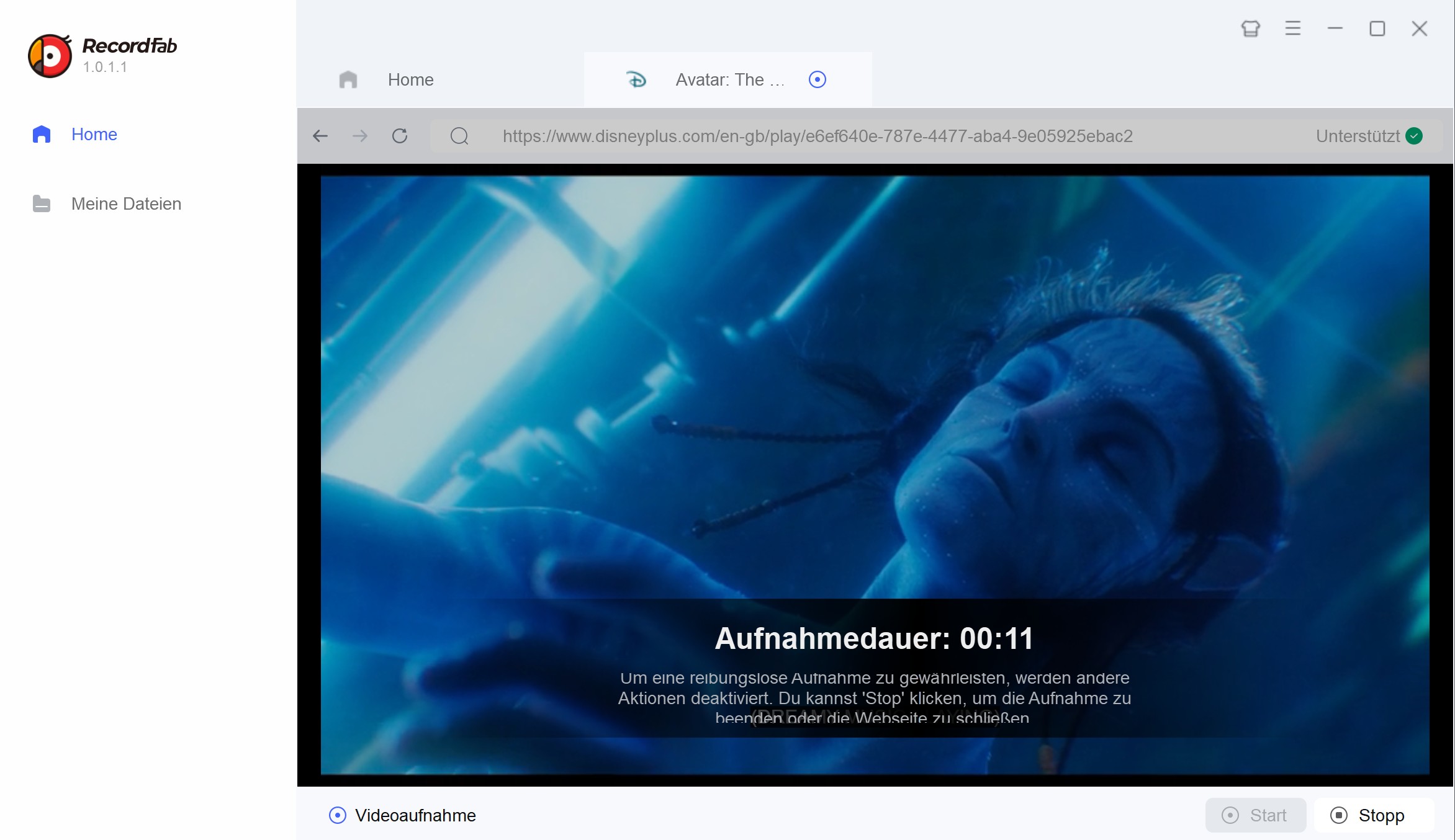This screenshot has height=840, width=1455.
Task: Open the hamburger menu
Action: tap(1292, 29)
